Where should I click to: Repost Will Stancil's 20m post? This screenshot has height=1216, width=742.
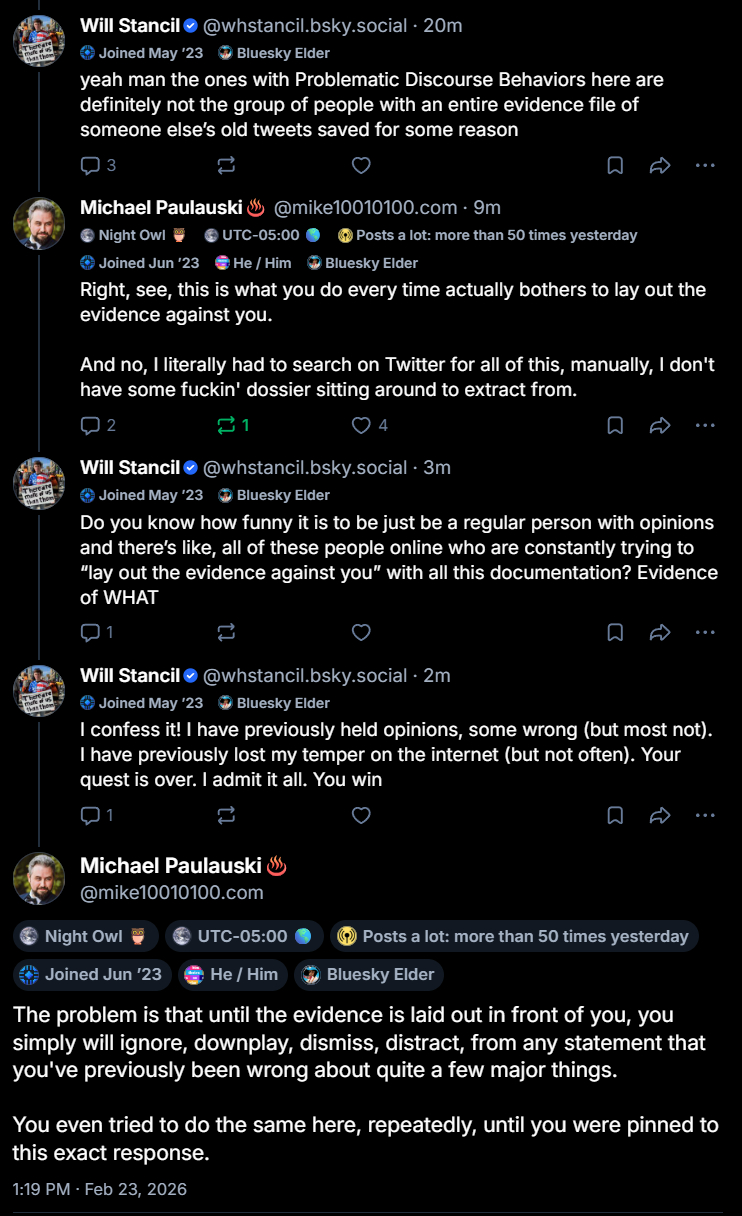(x=226, y=165)
